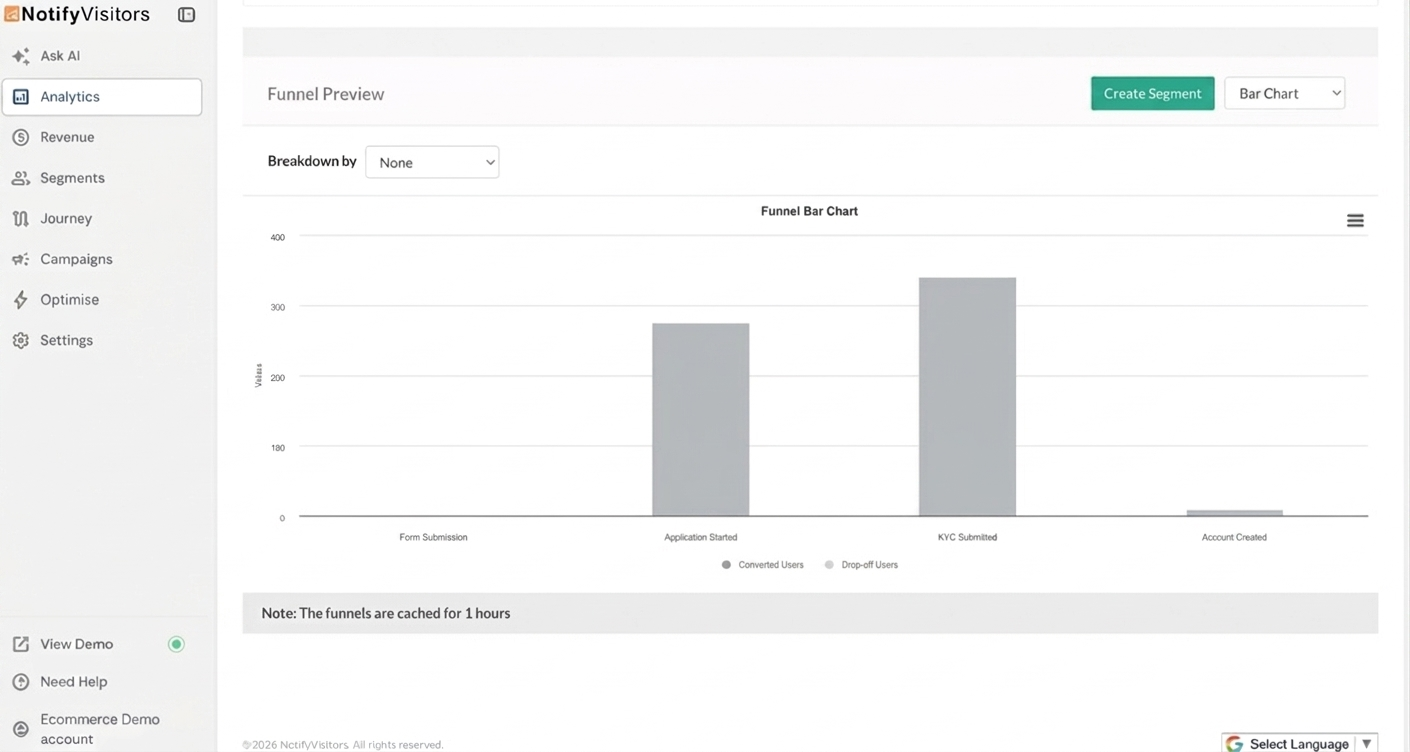Image resolution: width=1410 pixels, height=752 pixels.
Task: Click the Ask AI sparkle icon
Action: coord(20,56)
